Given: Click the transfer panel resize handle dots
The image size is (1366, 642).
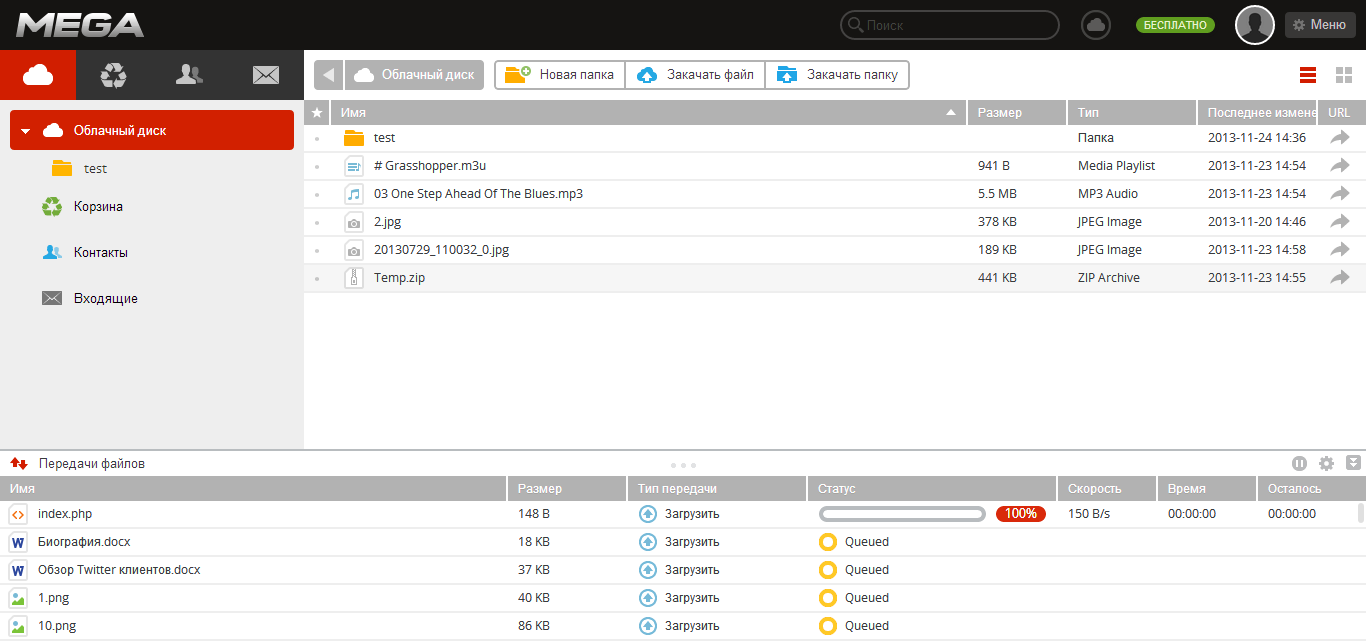Looking at the screenshot, I should point(683,465).
